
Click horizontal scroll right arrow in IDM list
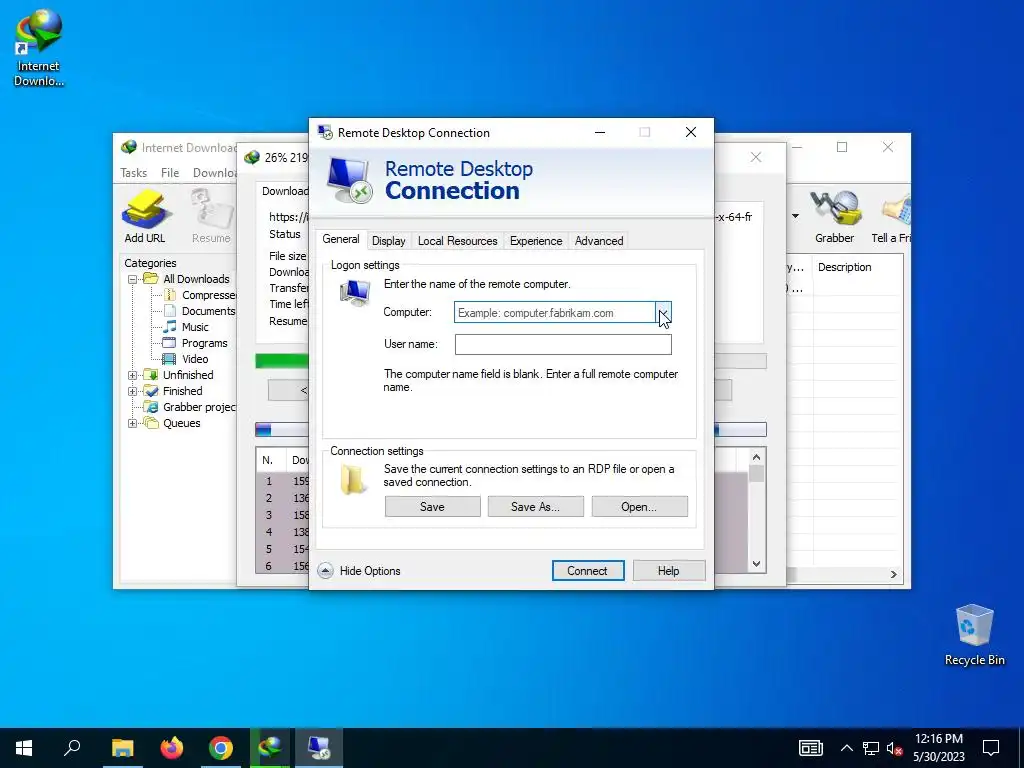893,574
